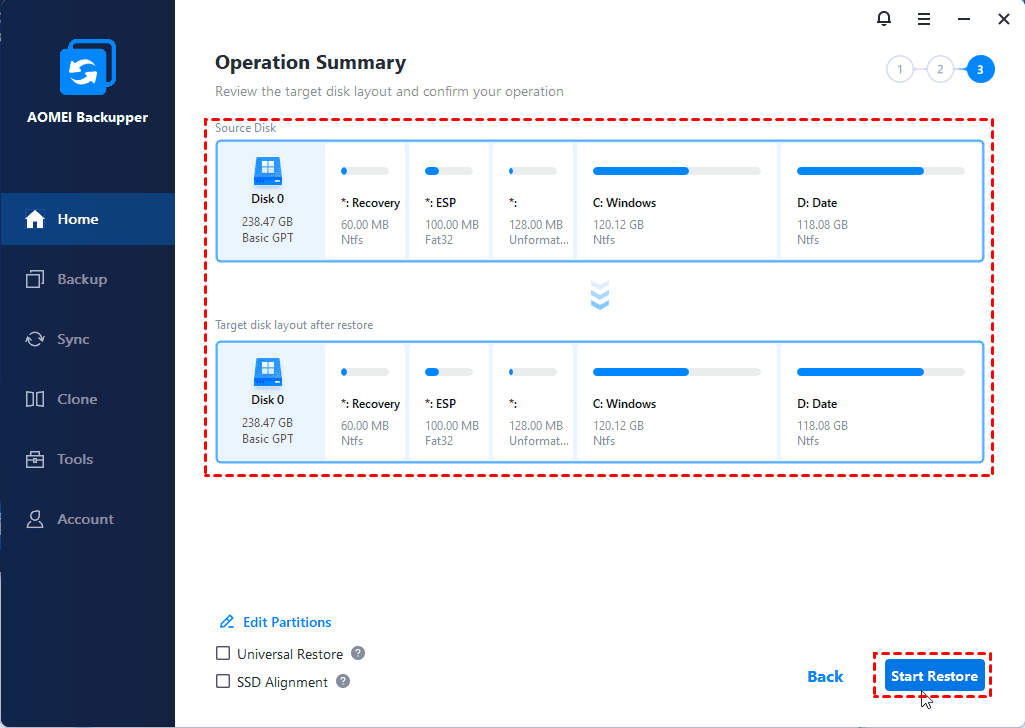Go to step 2 in wizard
1025x728 pixels.
click(940, 69)
